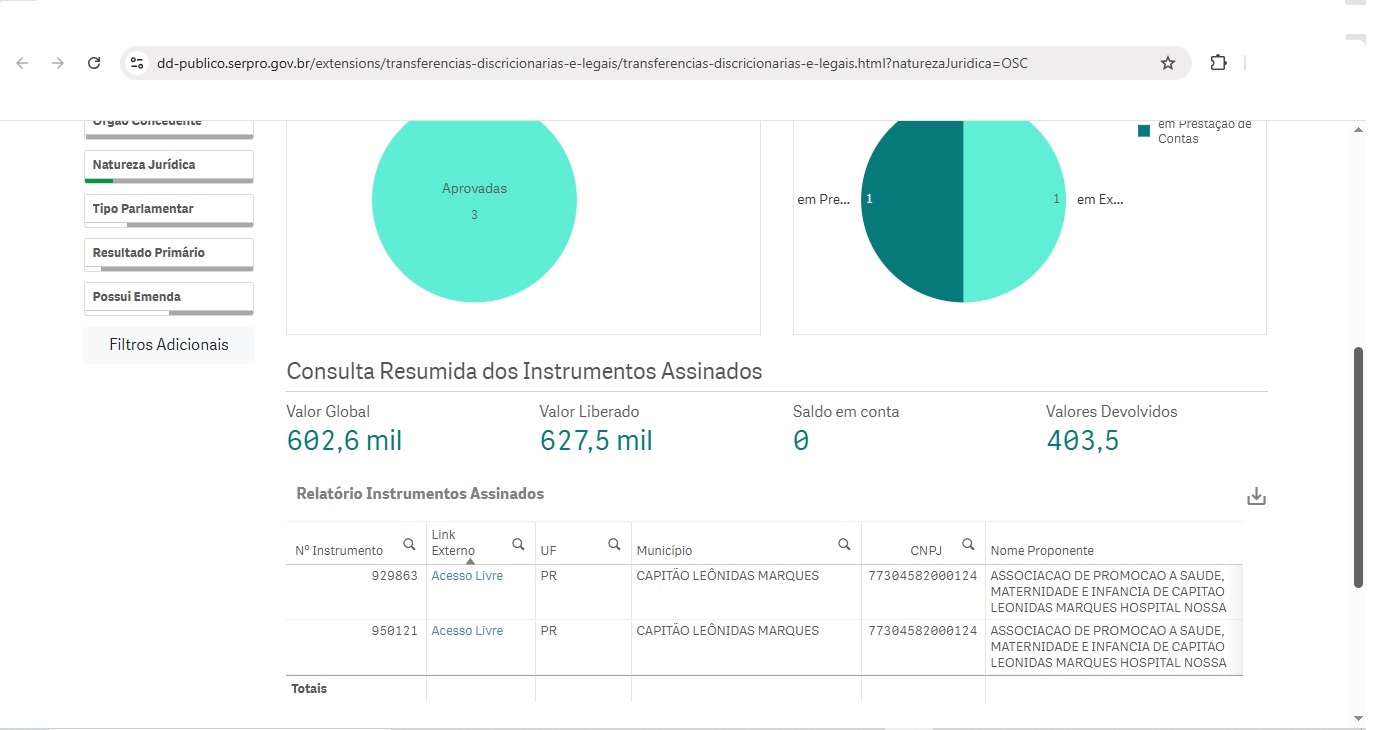Open the Possui Emenda filter

(168, 297)
